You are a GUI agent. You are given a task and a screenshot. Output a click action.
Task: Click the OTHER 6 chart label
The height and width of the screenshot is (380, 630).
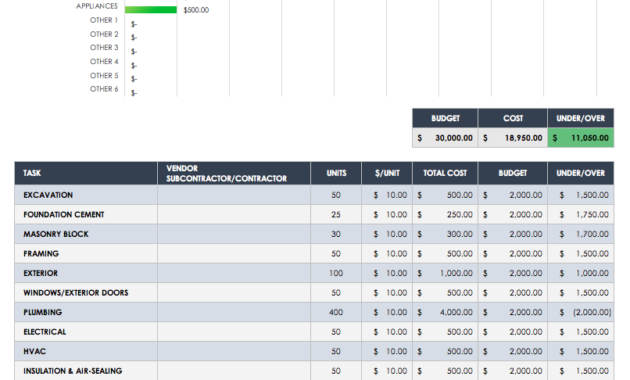[104, 89]
